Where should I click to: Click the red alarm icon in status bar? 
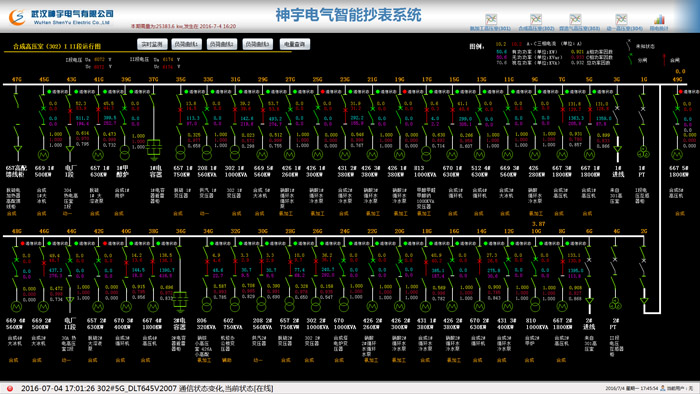click(10, 388)
